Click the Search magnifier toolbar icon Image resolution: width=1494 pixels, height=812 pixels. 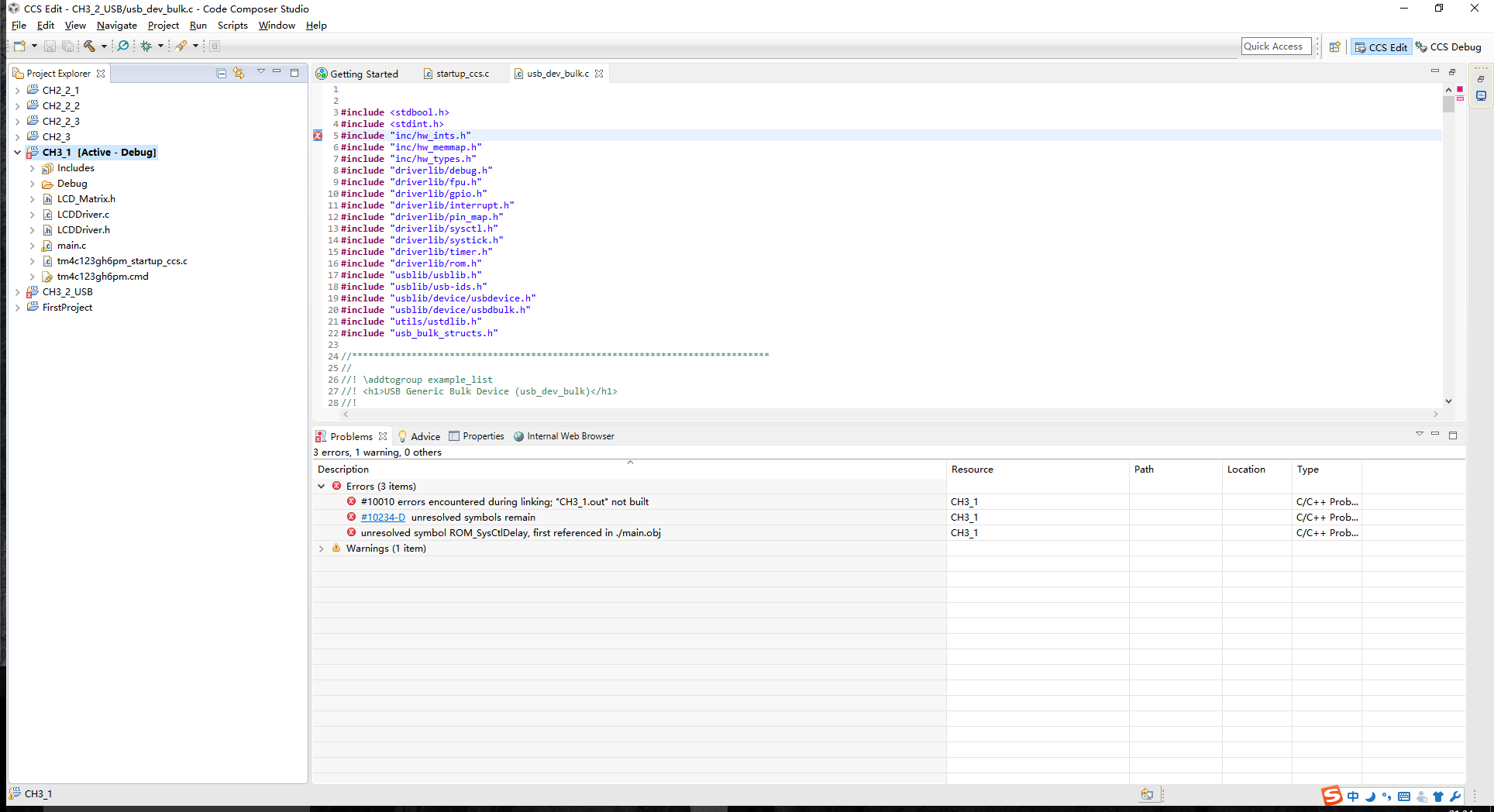tap(122, 46)
